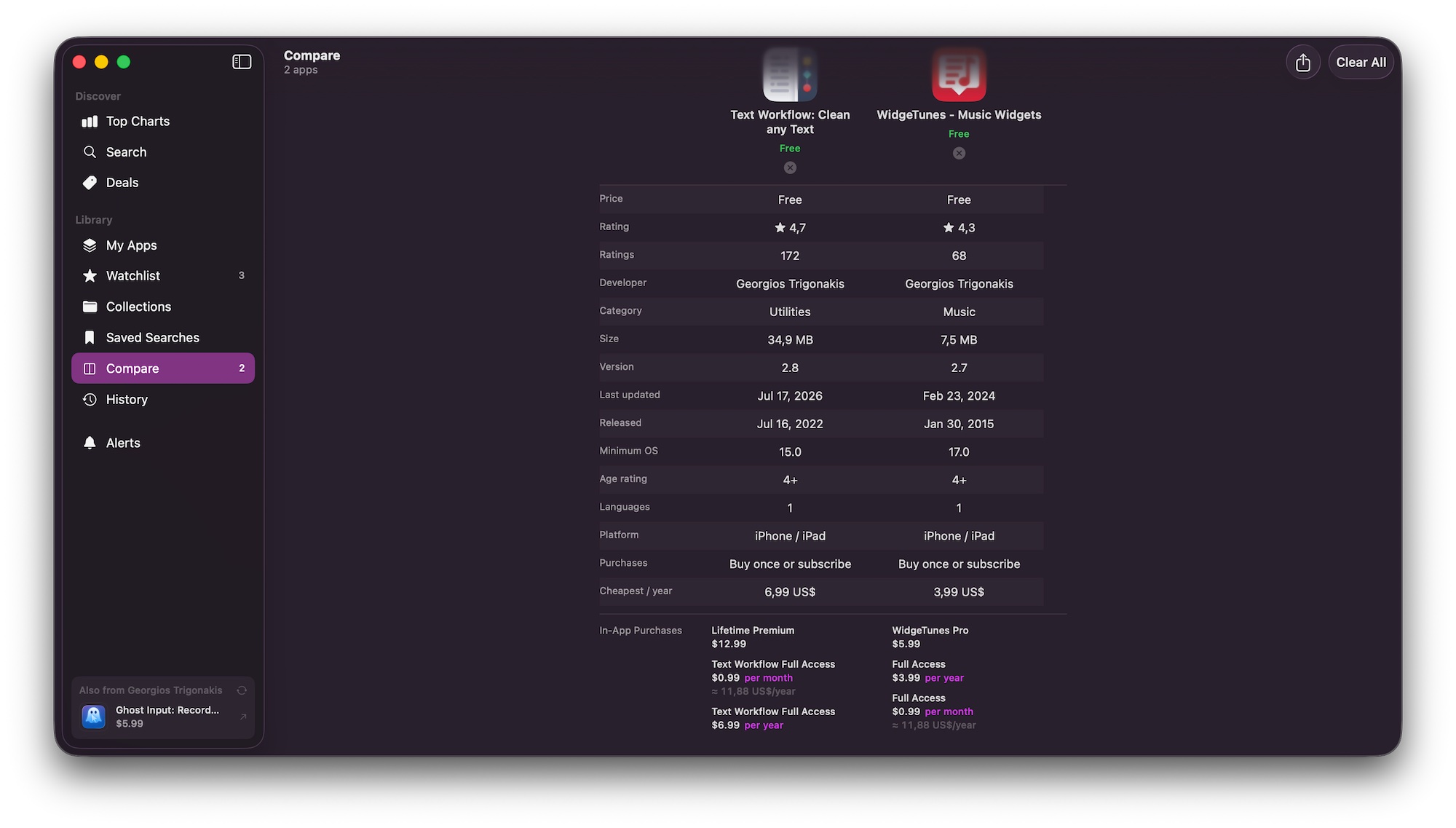The height and width of the screenshot is (828, 1456).
Task: Click the Top Charts bar chart icon
Action: 90,122
